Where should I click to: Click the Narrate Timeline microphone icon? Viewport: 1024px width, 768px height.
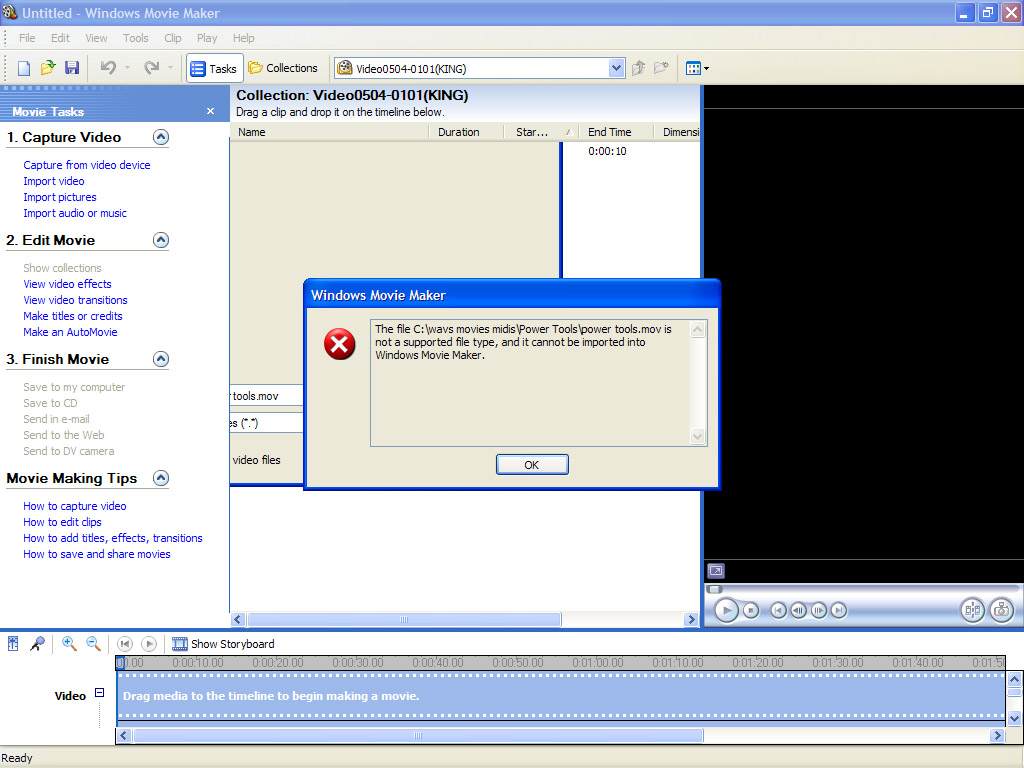[x=37, y=643]
